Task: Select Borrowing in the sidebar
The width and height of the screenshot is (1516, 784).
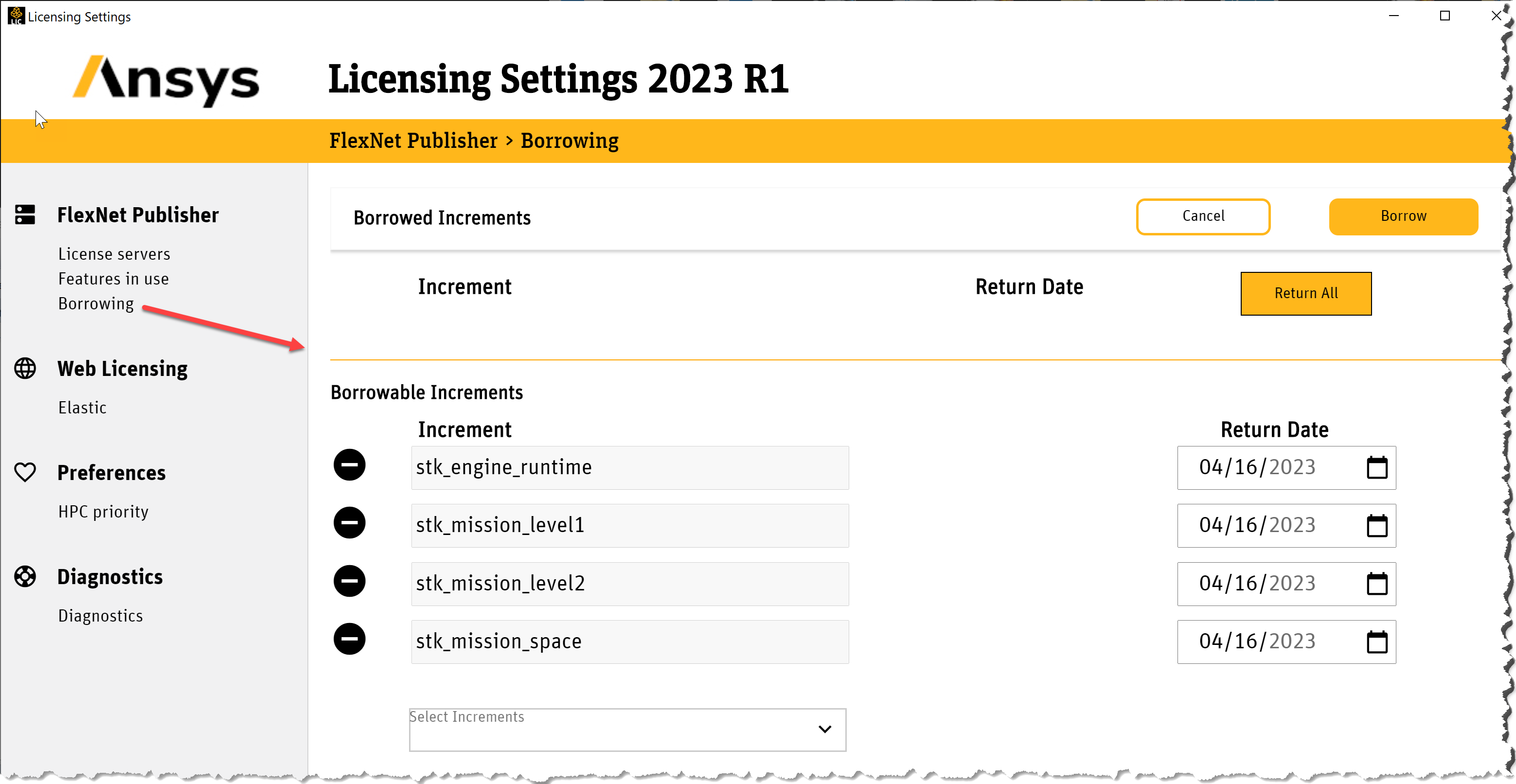Action: [96, 303]
